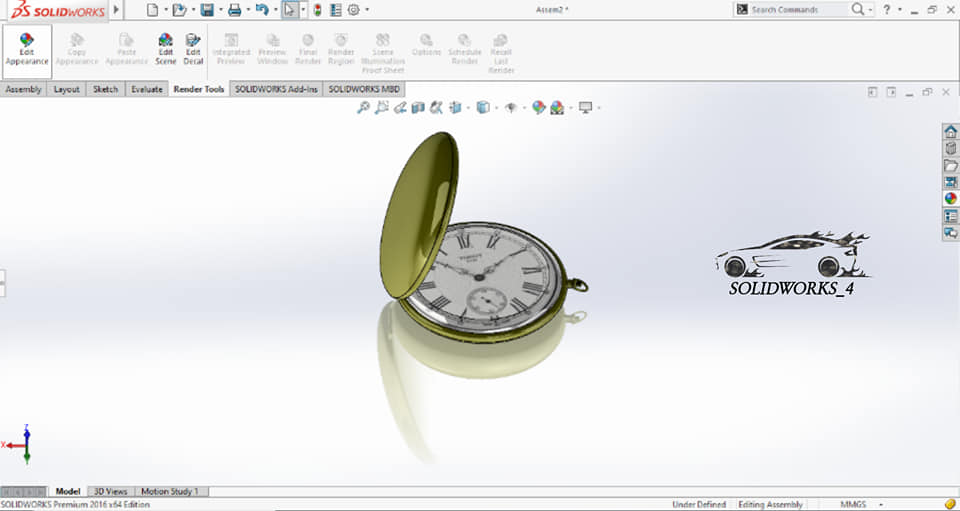Switch to the Sketch tab
Viewport: 960px width, 511px height.
tap(105, 89)
